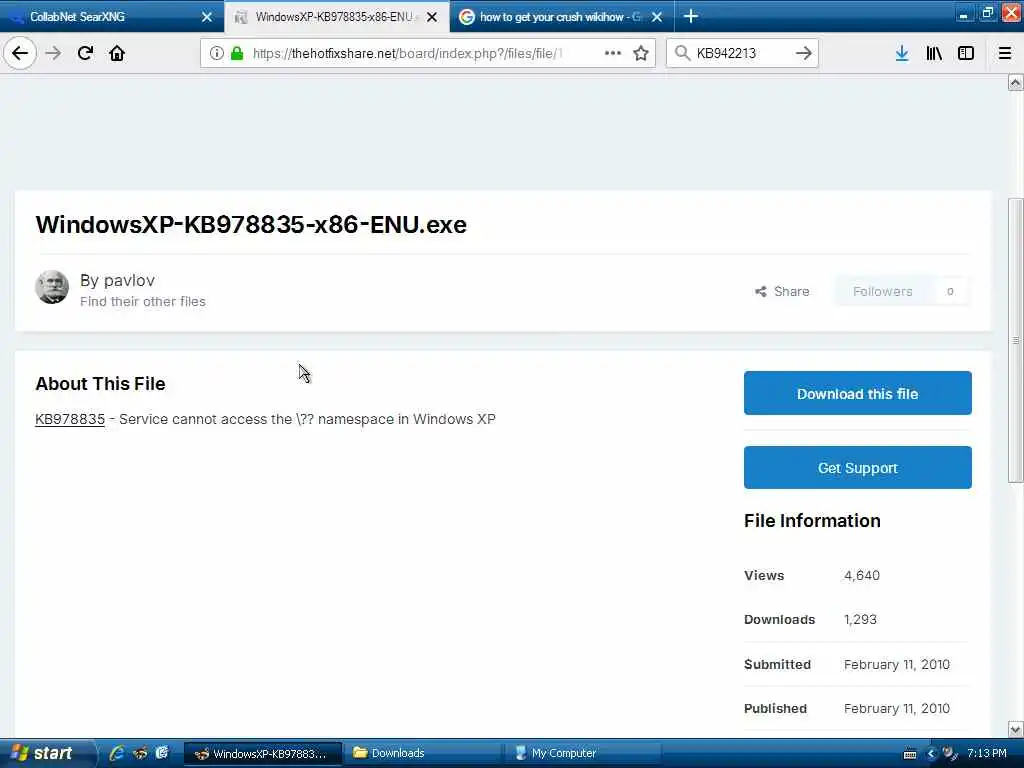
Task: Bookmark this page with the star
Action: pos(641,53)
